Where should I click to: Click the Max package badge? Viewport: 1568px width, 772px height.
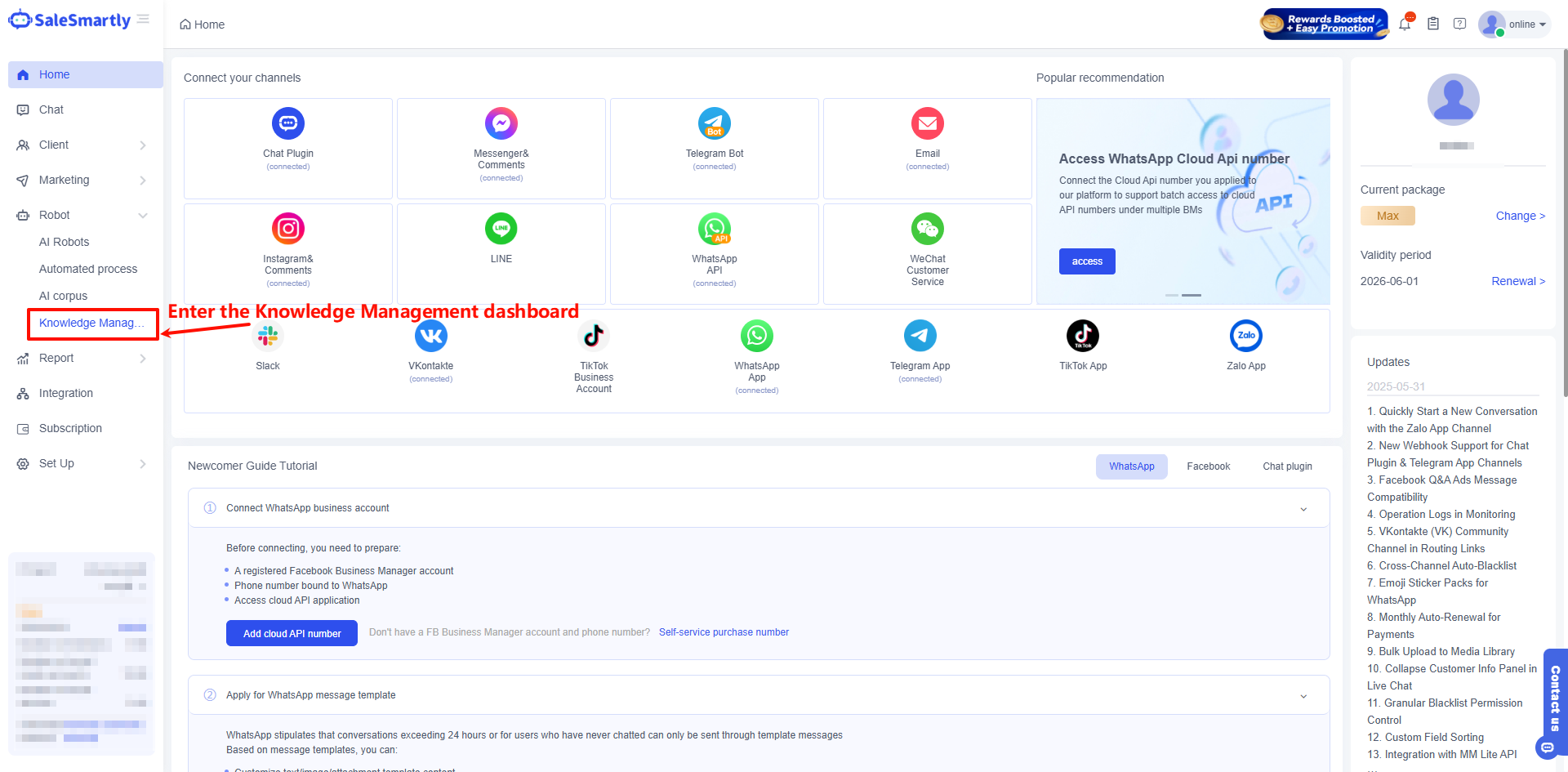coord(1388,216)
